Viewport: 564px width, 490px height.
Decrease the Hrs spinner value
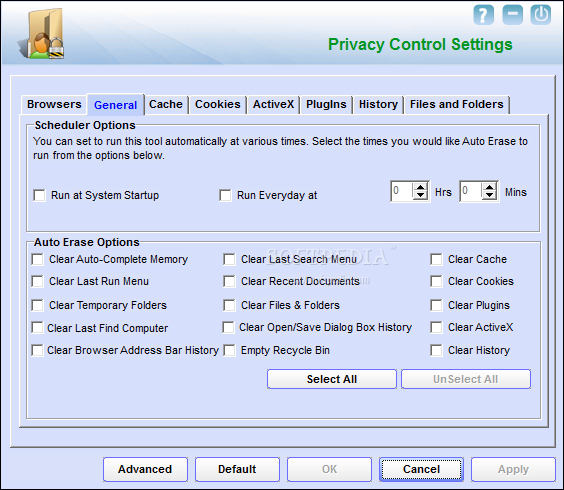pos(420,195)
